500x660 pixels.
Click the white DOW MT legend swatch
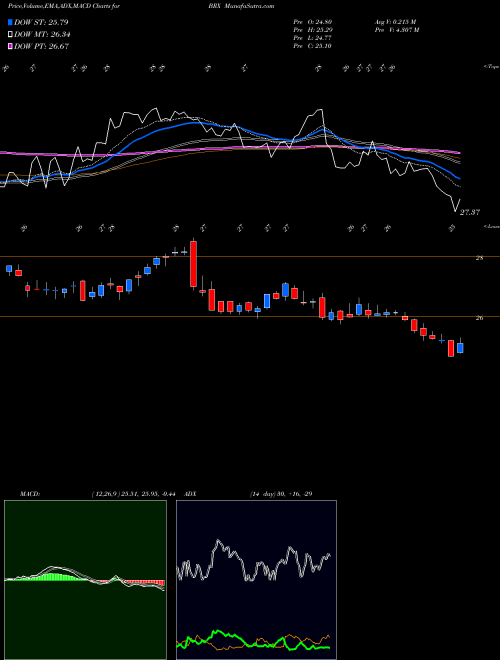[x=10, y=34]
